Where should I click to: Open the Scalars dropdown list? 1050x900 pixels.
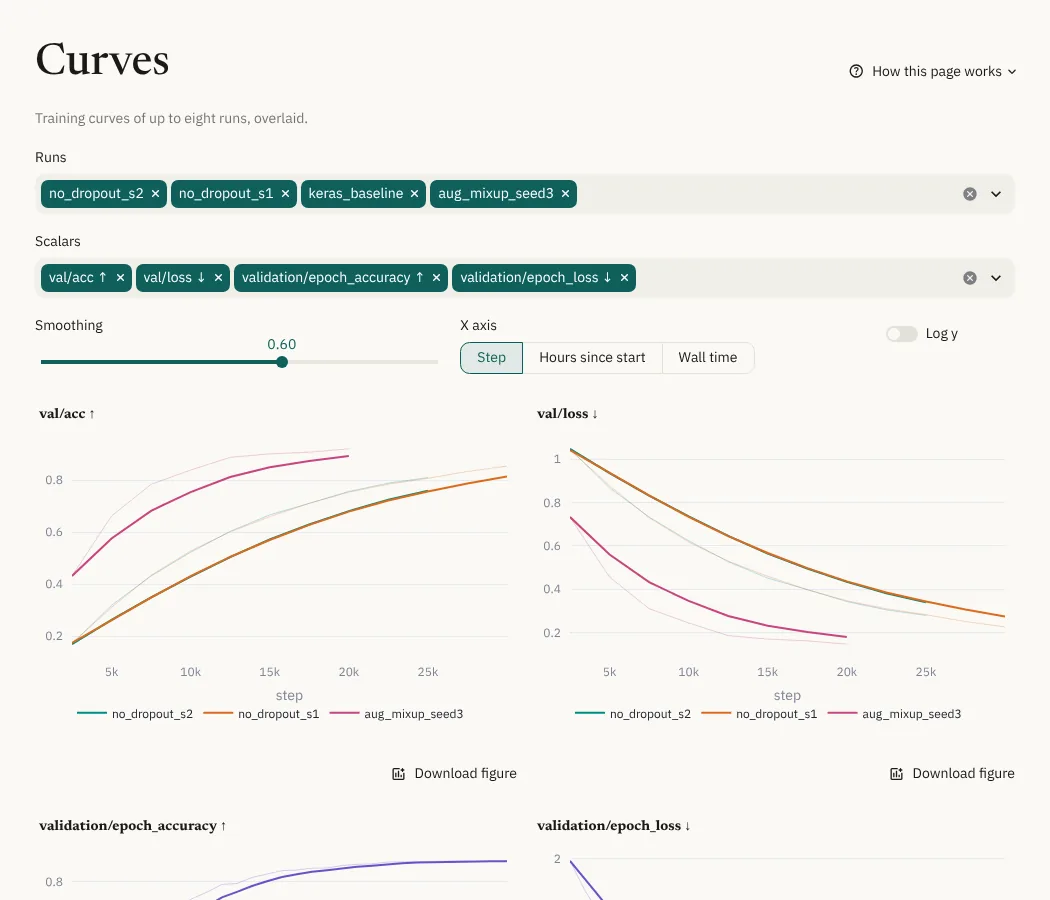click(996, 278)
